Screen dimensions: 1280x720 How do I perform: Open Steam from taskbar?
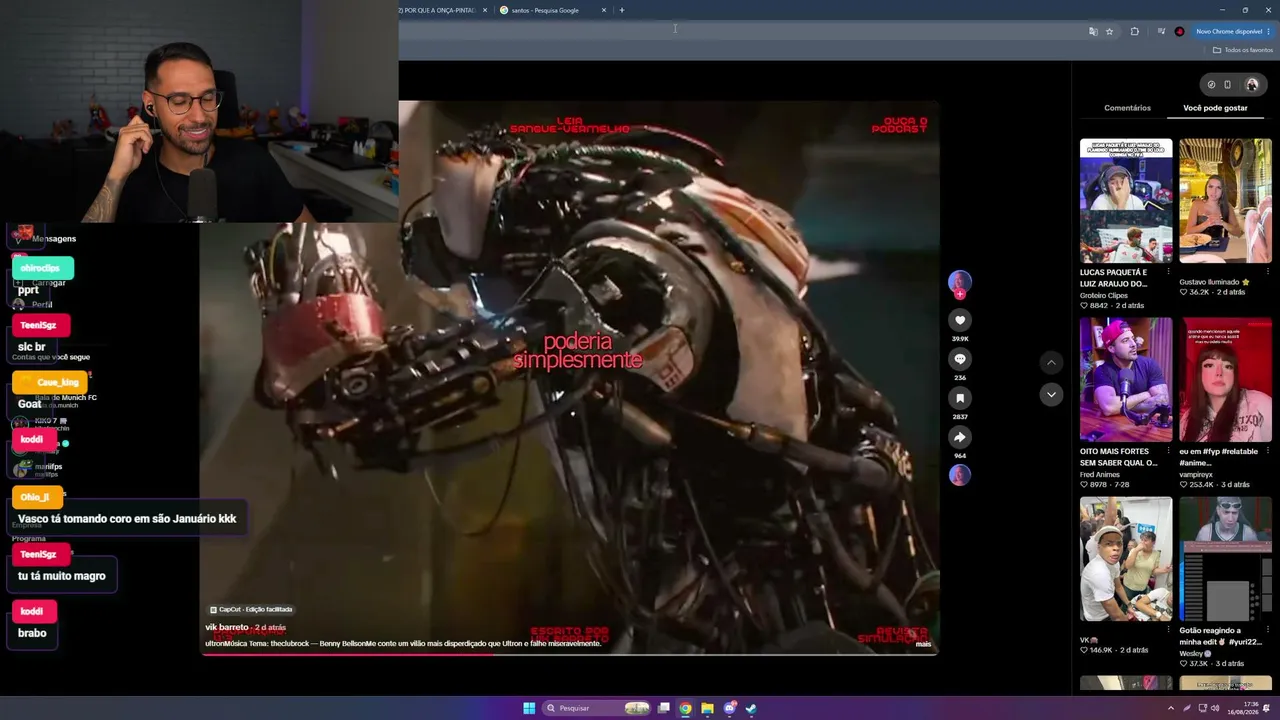pos(751,708)
